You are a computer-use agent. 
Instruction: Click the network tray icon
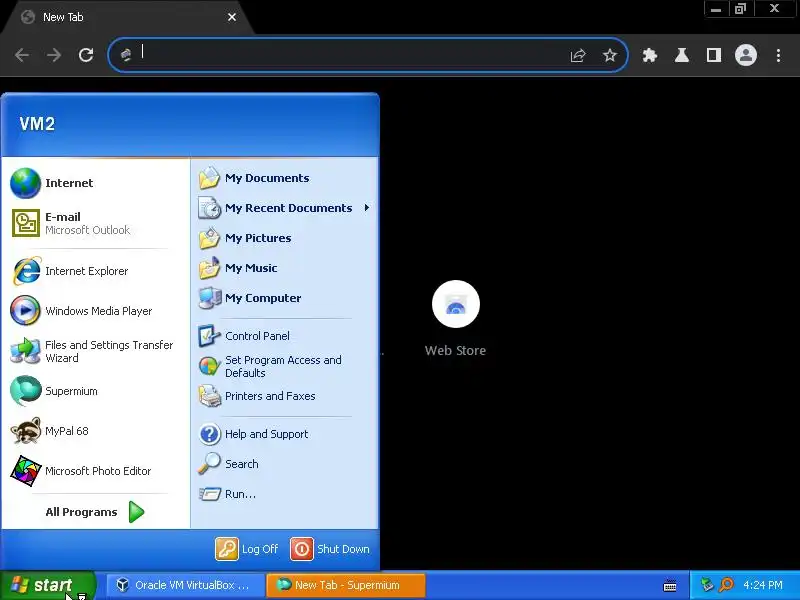pos(707,585)
